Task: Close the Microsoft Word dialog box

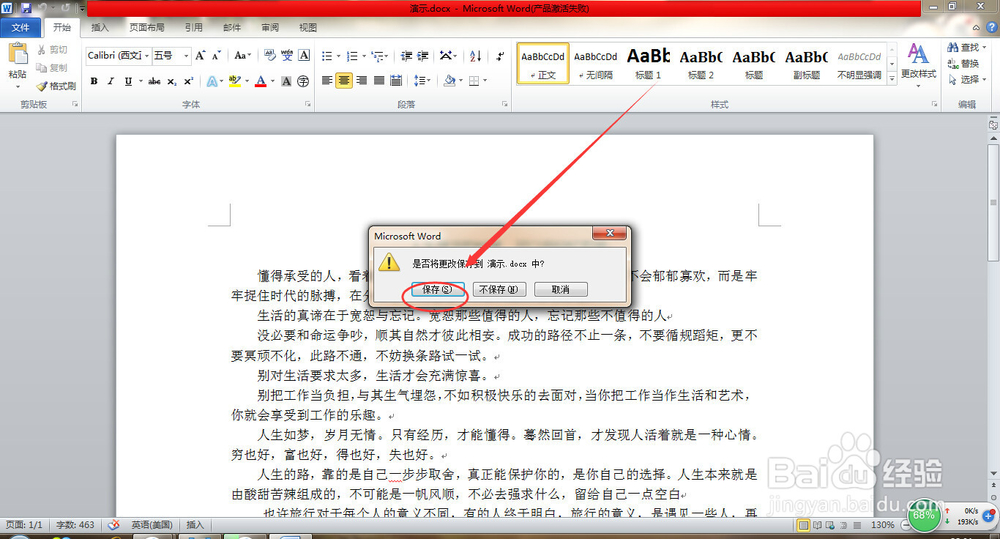Action: pyautogui.click(x=609, y=233)
